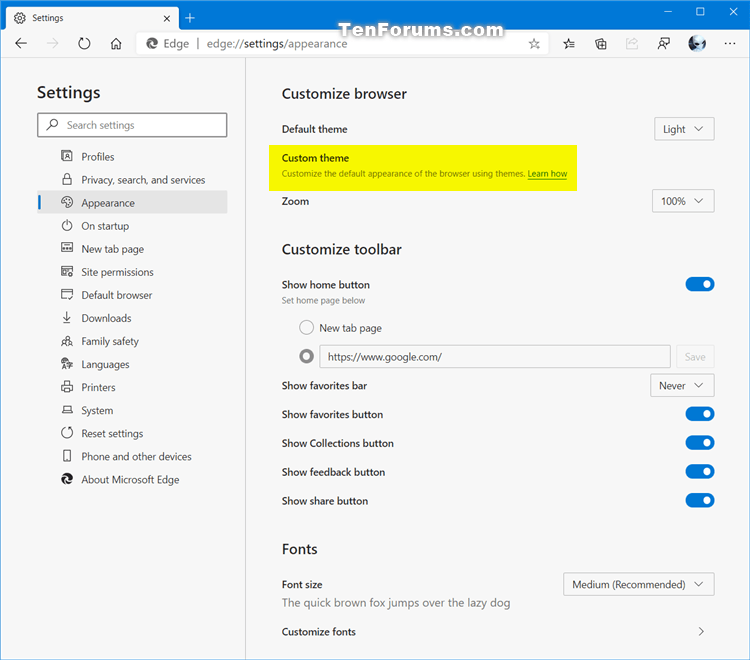The image size is (750, 660).
Task: Toggle Show share button switch
Action: [x=700, y=500]
